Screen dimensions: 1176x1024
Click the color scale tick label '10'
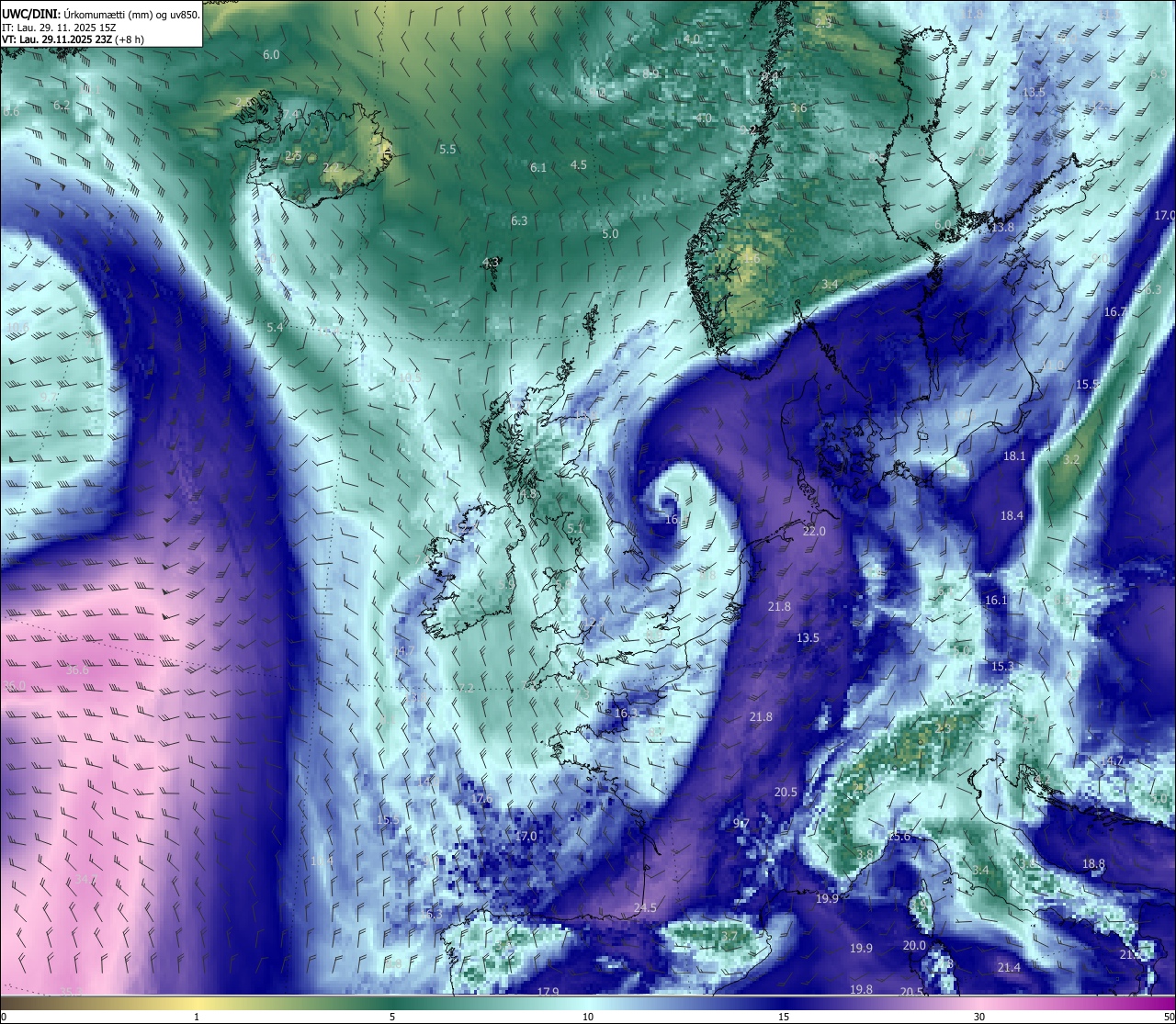(588, 1017)
